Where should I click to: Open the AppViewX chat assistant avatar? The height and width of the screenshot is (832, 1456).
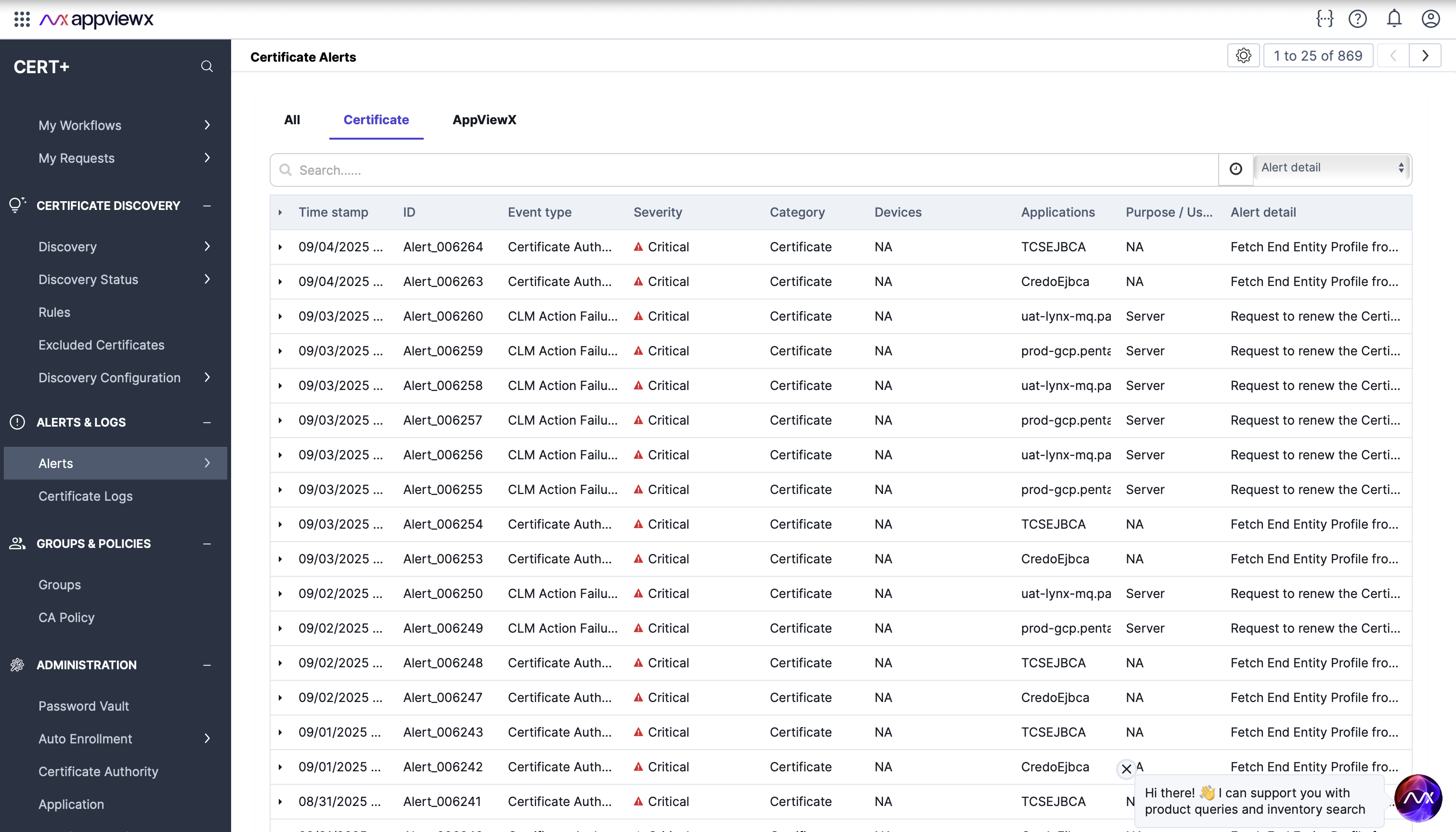coord(1417,798)
